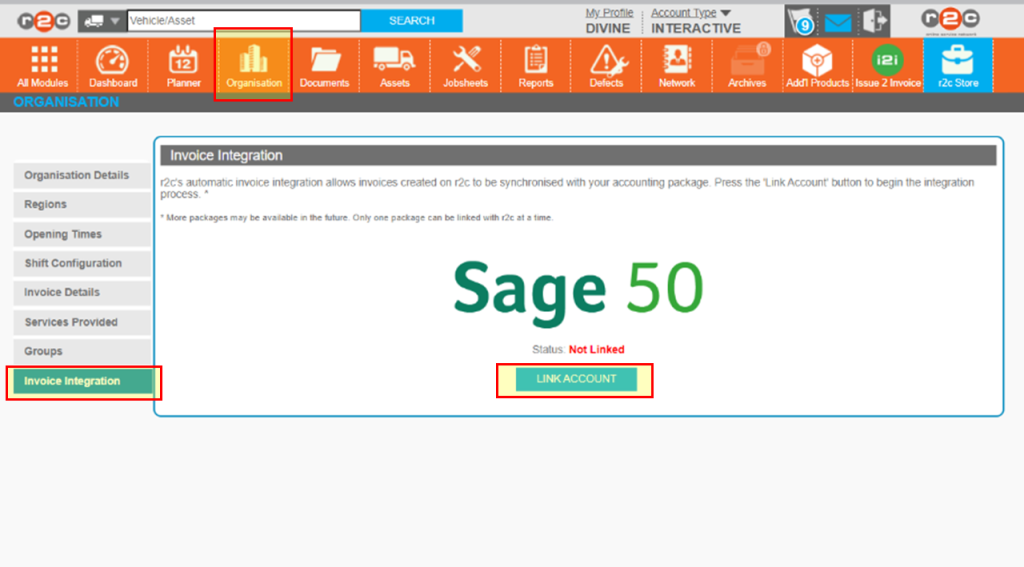
Task: Open the Issue 2 Invoice module
Action: pyautogui.click(x=888, y=65)
